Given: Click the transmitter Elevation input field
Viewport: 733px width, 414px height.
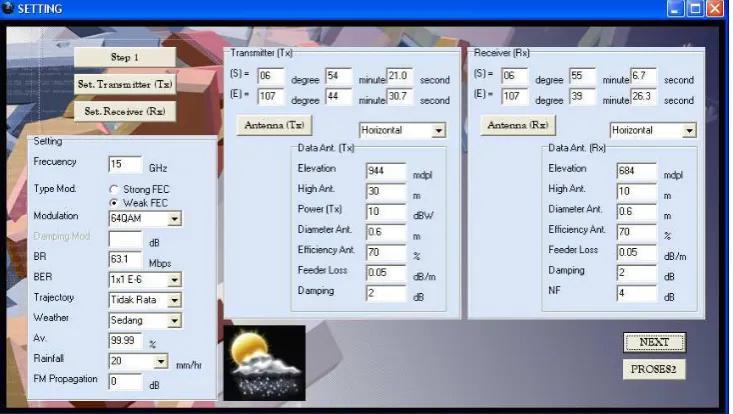Looking at the screenshot, I should point(386,171).
